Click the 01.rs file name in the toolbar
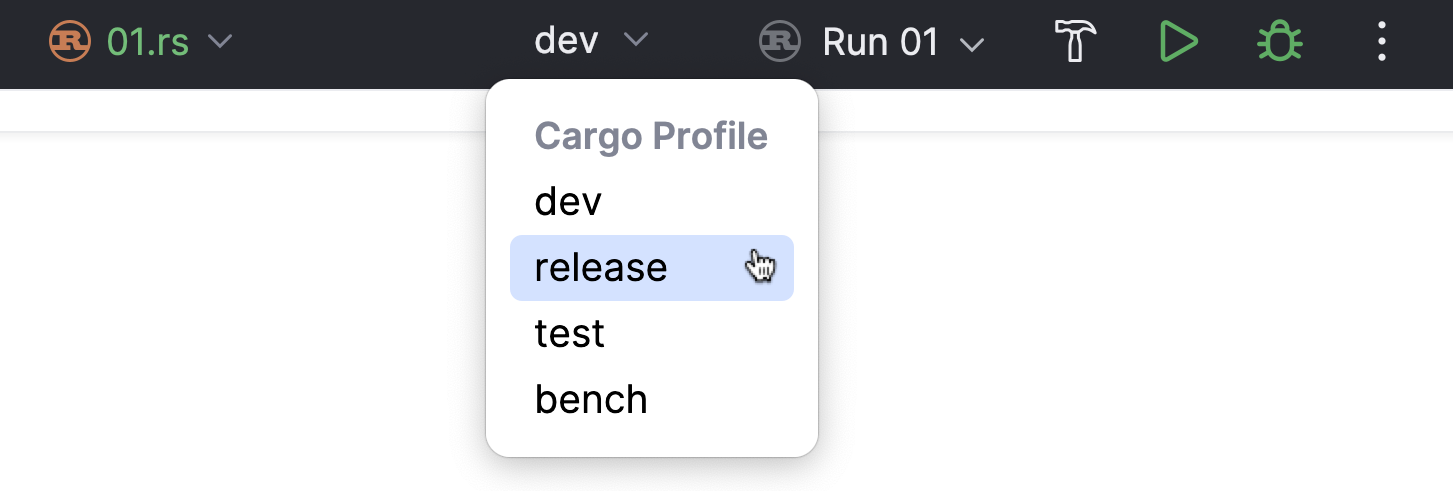1453x491 pixels. pos(147,42)
